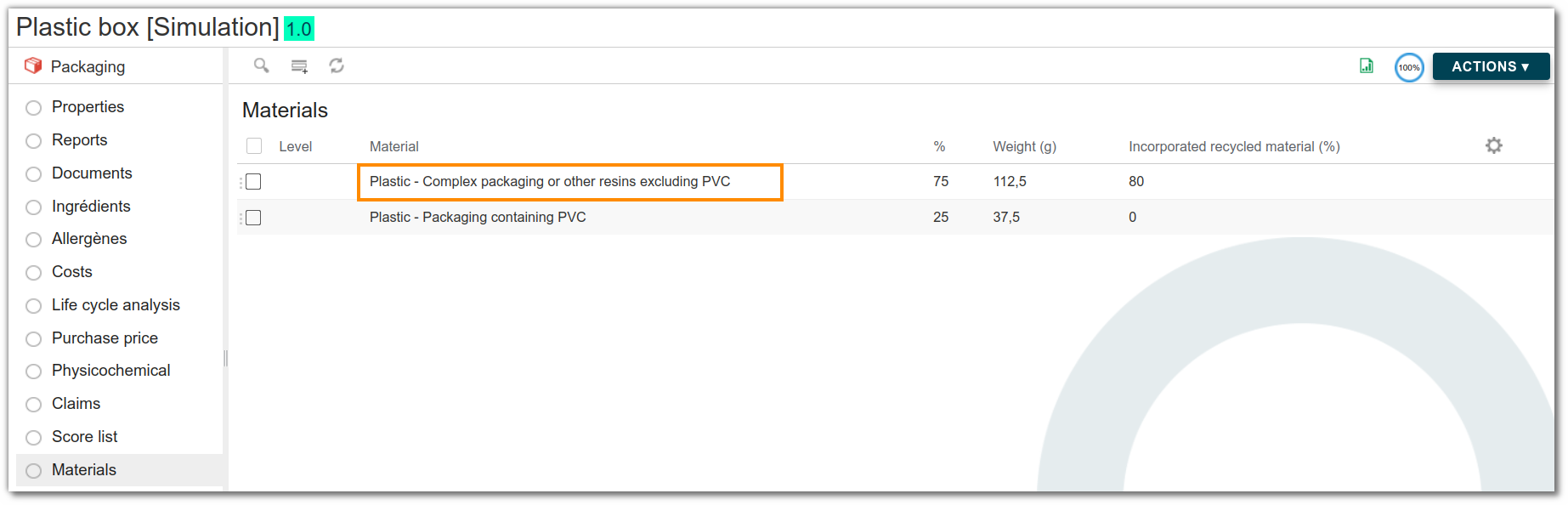Click the green 1.0 version badge
Image resolution: width=1568 pixels, height=505 pixels.
click(x=299, y=29)
